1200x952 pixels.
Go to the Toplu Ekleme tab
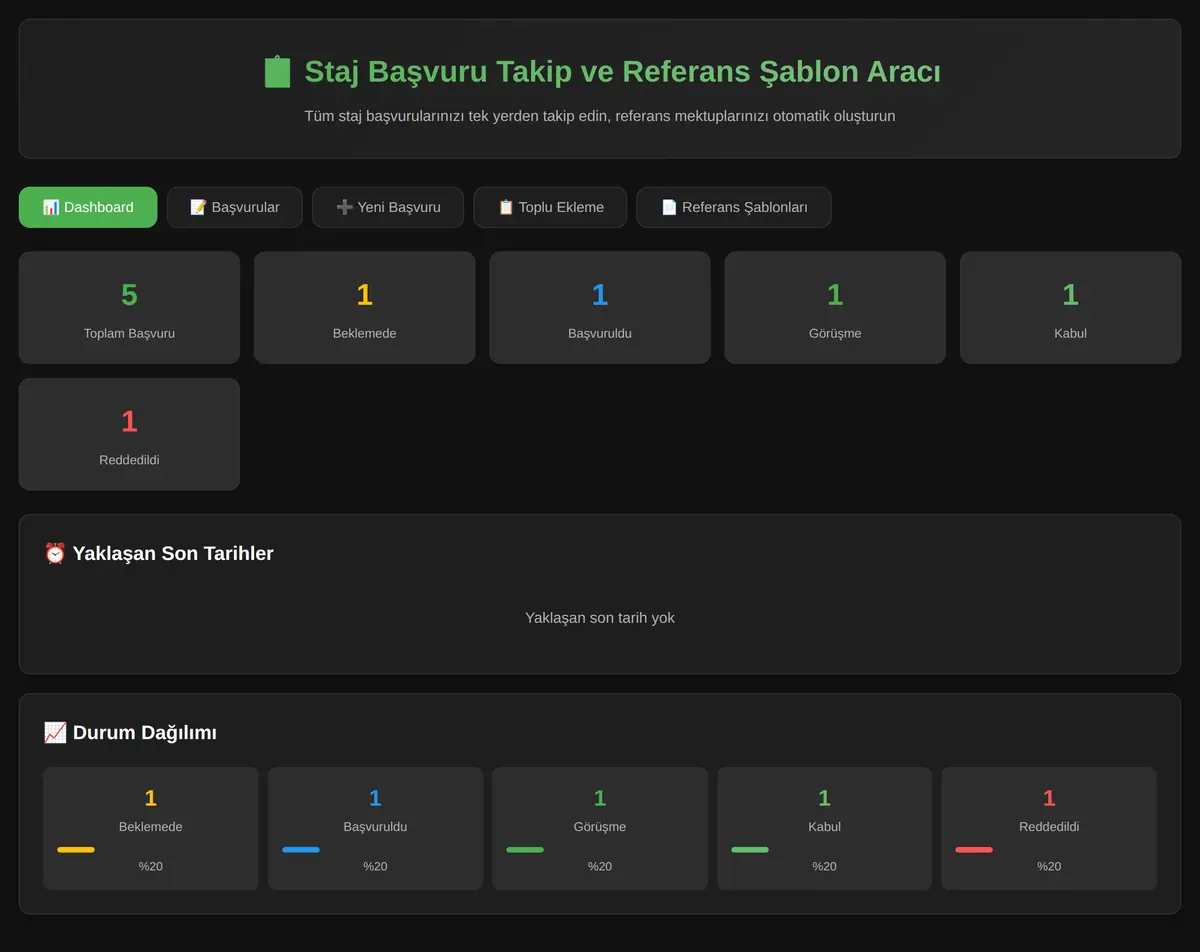coord(550,207)
